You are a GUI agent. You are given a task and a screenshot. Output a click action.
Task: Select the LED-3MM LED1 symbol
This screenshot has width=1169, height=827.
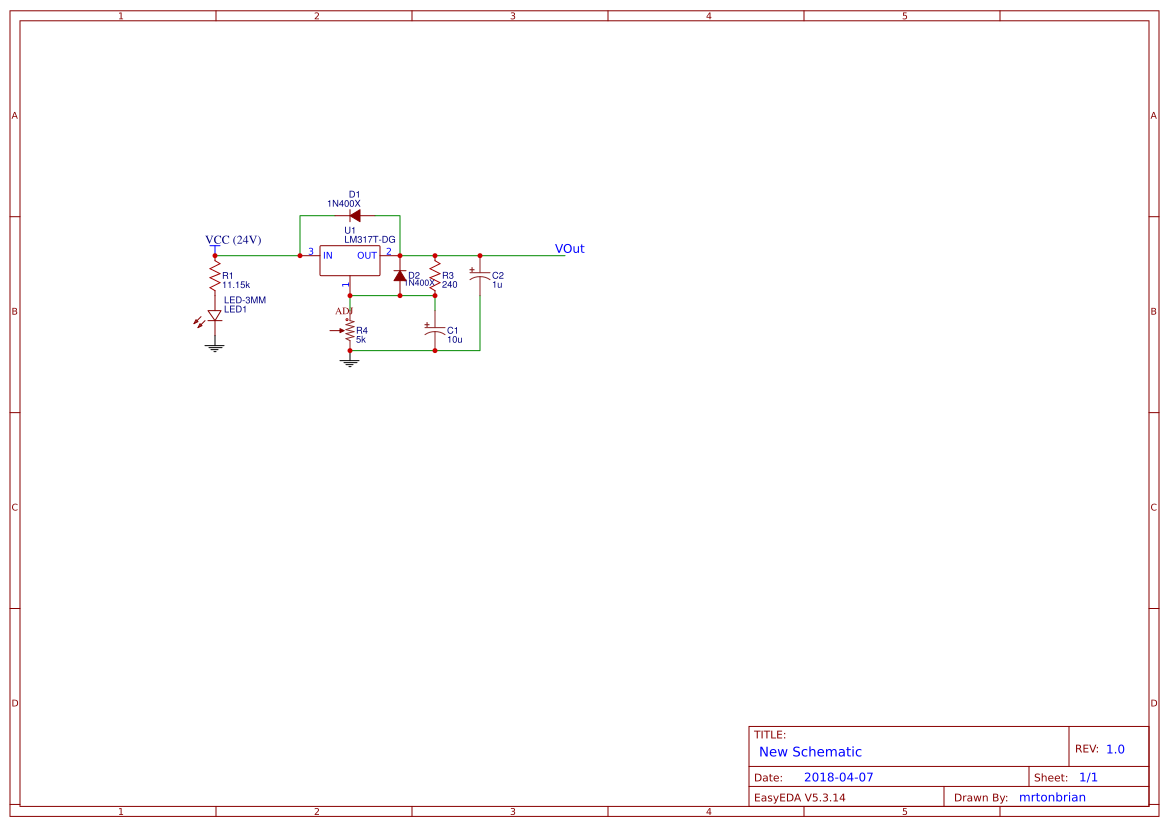point(214,315)
